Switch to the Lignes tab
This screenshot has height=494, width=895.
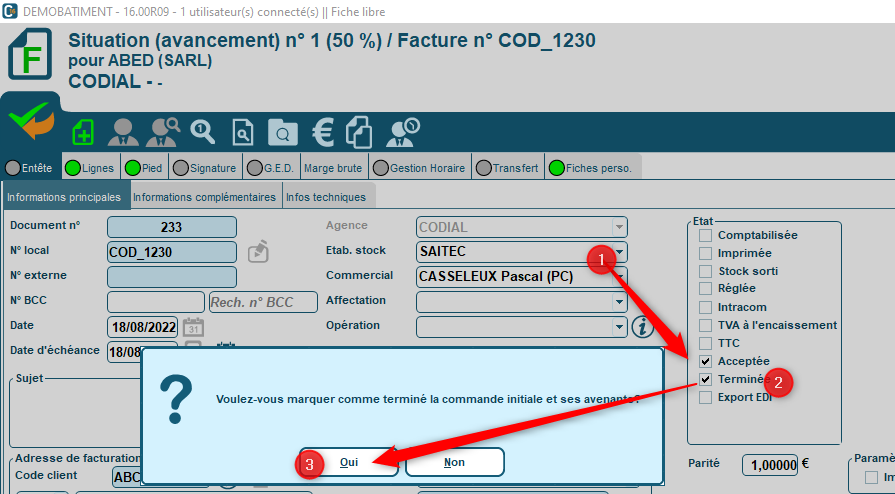click(x=91, y=168)
